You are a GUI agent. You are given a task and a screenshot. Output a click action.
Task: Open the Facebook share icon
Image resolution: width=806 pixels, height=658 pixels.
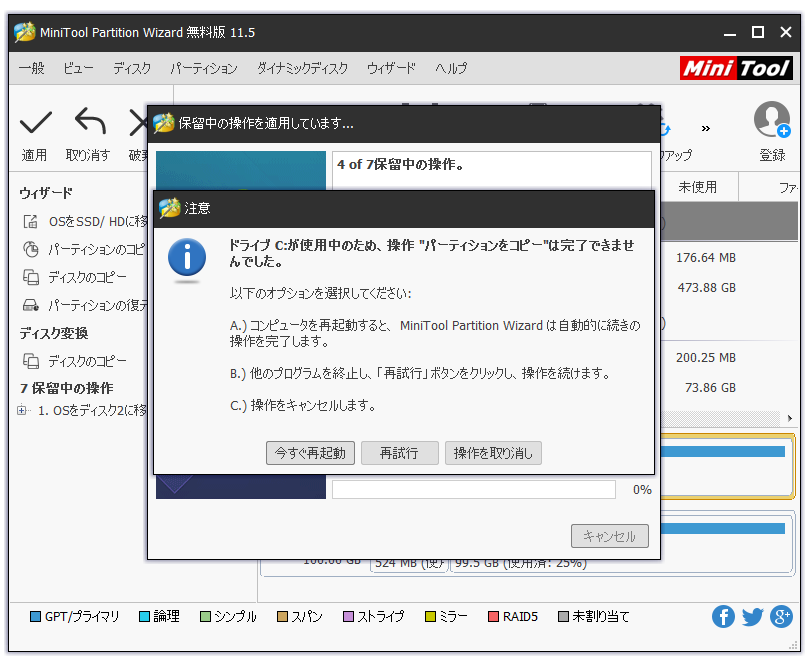(x=723, y=616)
